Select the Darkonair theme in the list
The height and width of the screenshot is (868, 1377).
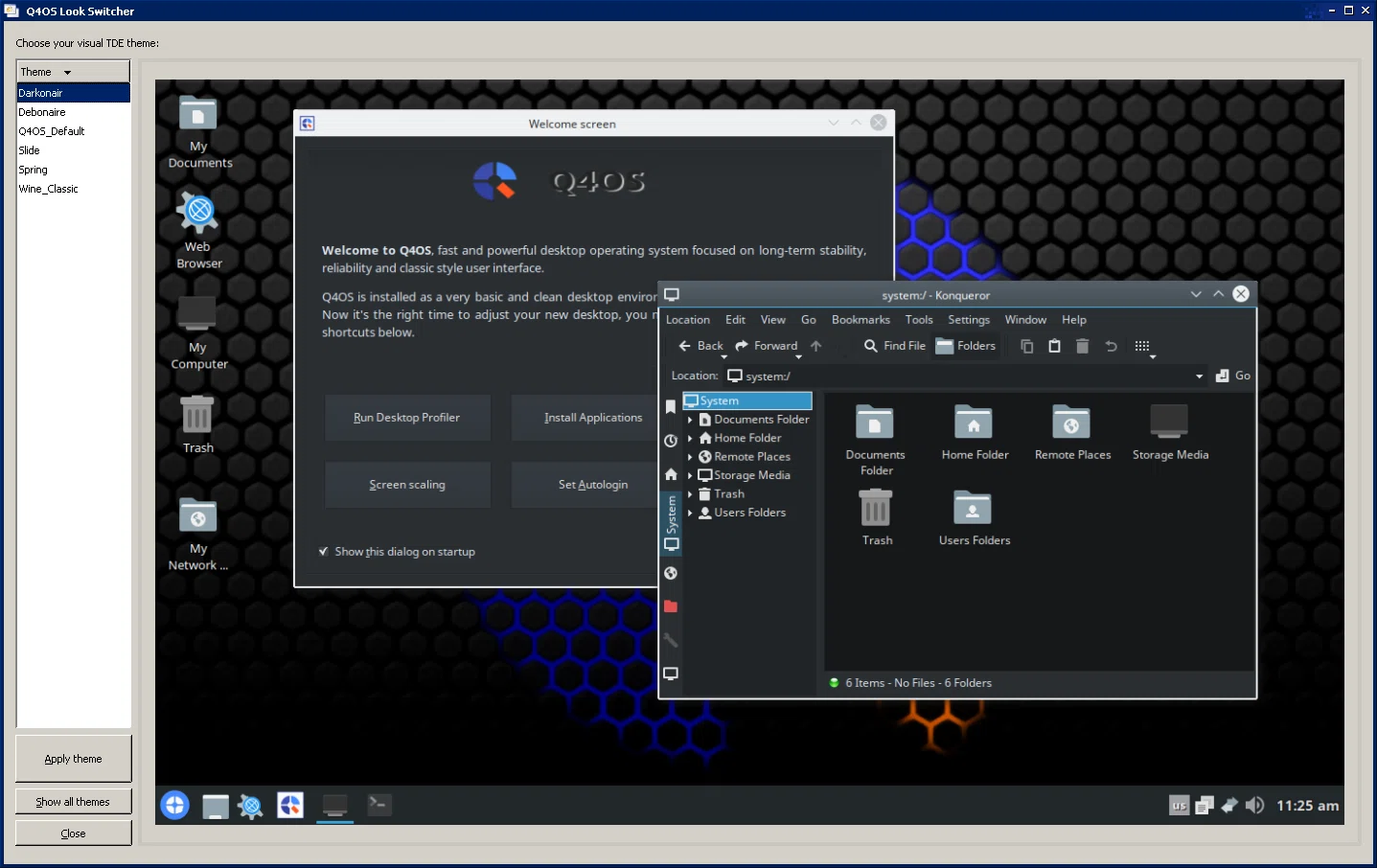coord(74,93)
